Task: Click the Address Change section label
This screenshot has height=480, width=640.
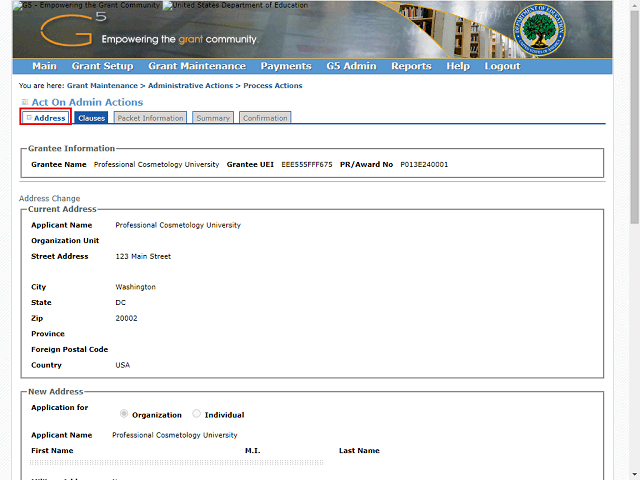Action: [x=49, y=198]
